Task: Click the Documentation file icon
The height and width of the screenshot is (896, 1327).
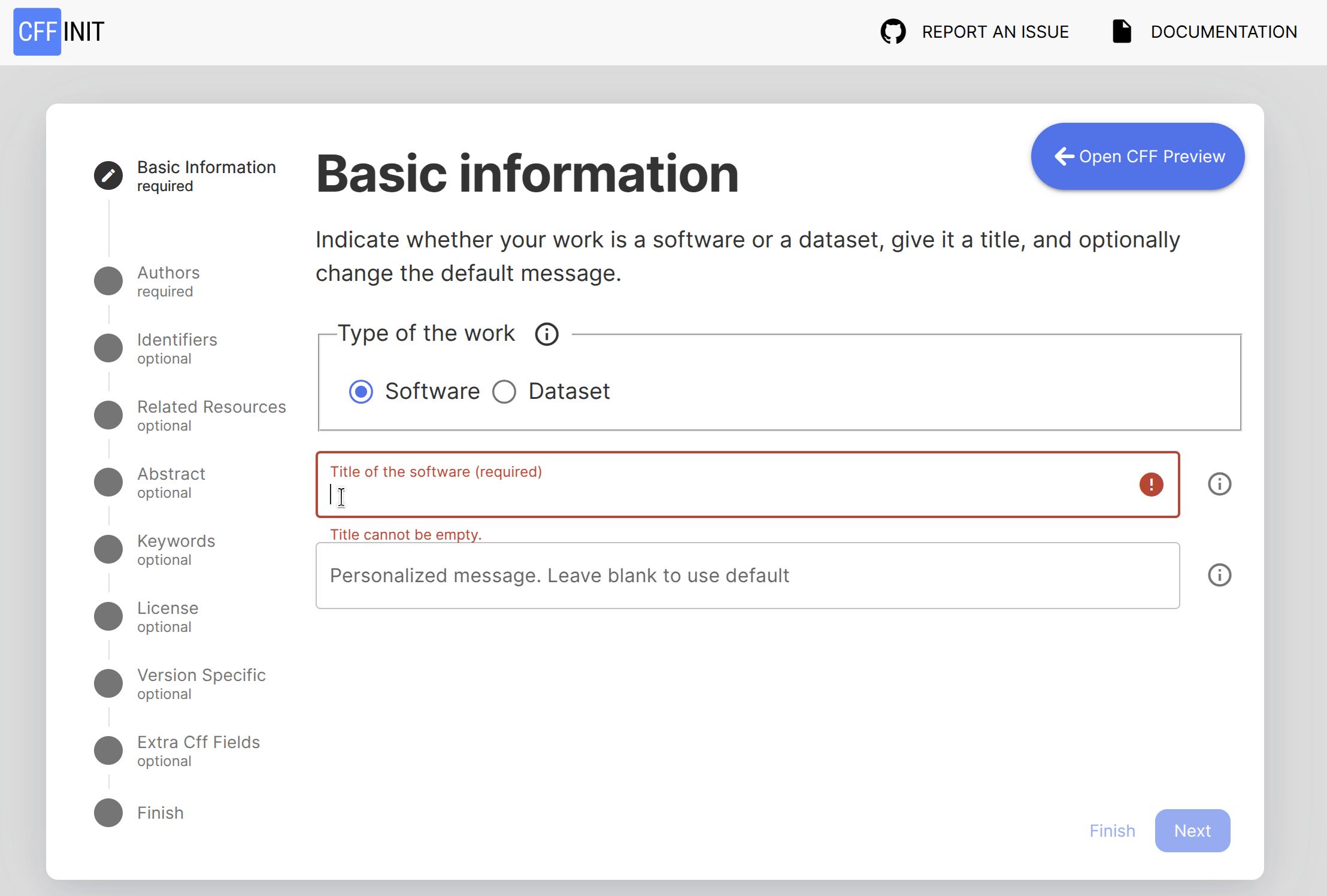Action: pyautogui.click(x=1122, y=32)
